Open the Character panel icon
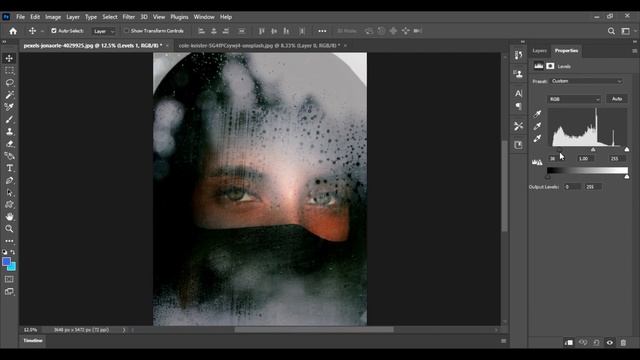Screen dimensions: 640x360 pyautogui.click(x=518, y=93)
